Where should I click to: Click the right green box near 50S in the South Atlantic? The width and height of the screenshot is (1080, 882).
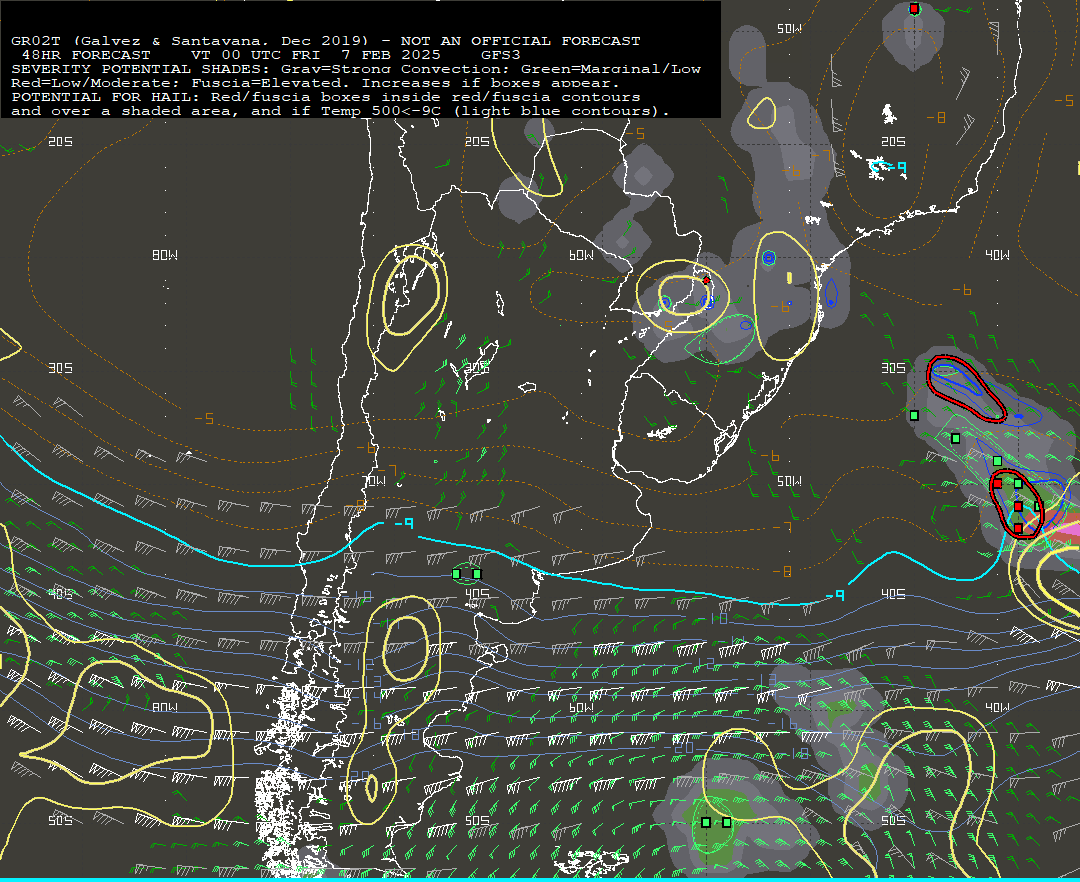coord(727,822)
